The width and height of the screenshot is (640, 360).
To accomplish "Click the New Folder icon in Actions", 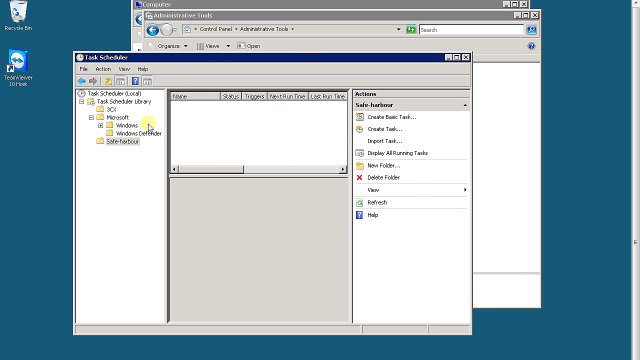I will [x=360, y=165].
